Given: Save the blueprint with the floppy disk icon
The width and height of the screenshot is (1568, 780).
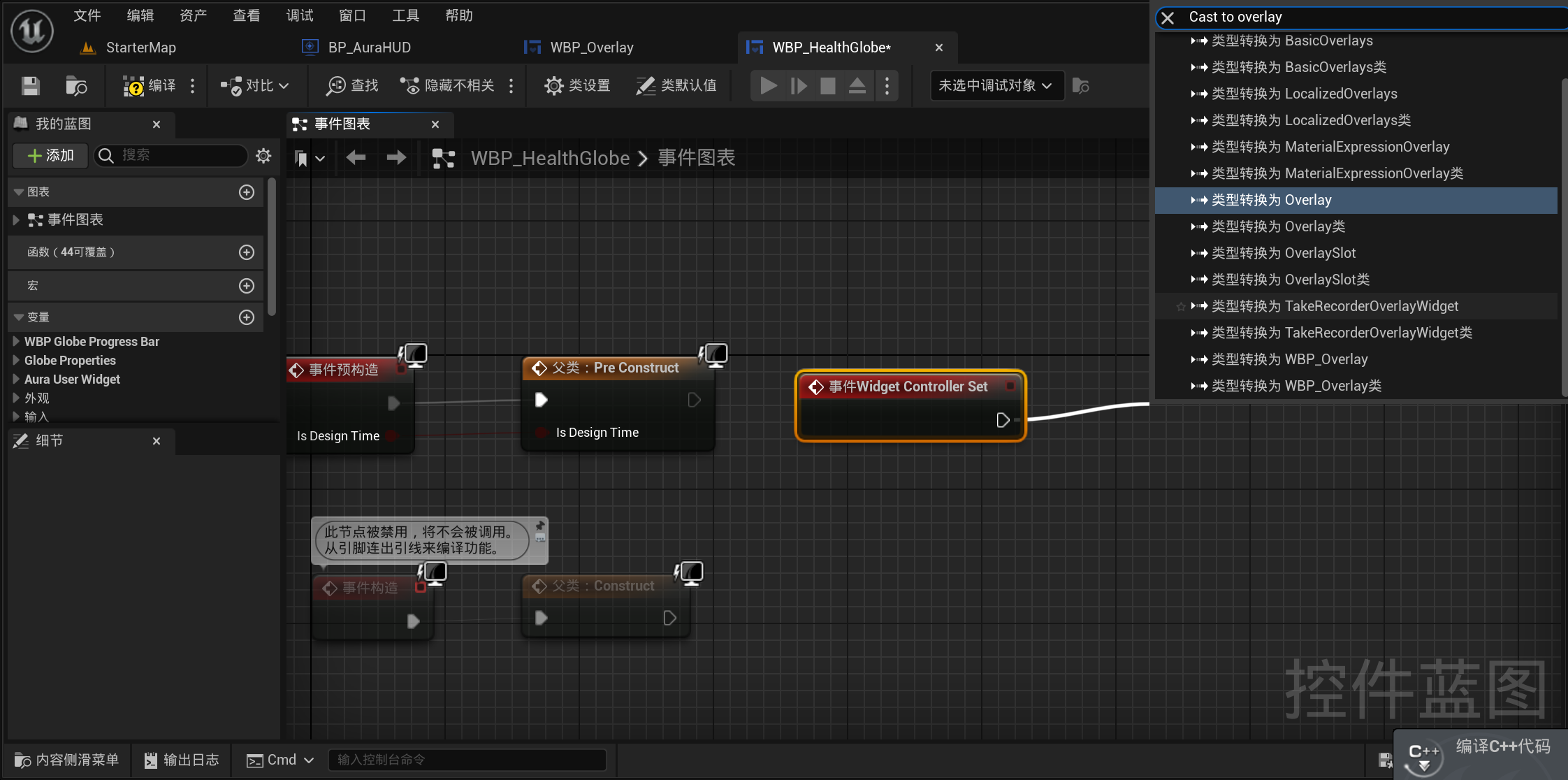Looking at the screenshot, I should pos(30,86).
